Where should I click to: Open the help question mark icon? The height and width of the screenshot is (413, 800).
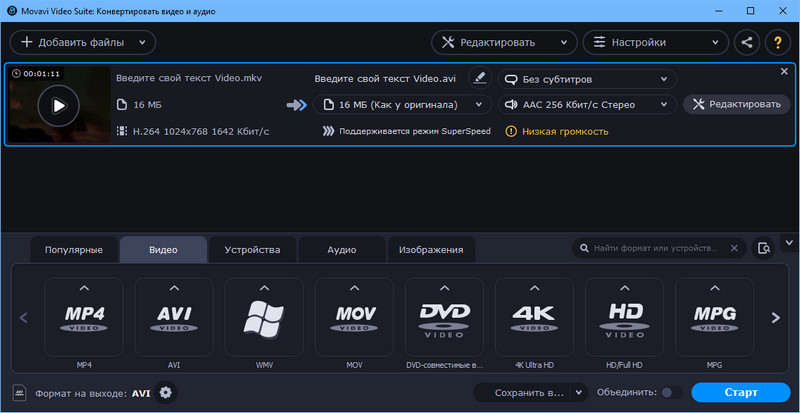[x=778, y=42]
